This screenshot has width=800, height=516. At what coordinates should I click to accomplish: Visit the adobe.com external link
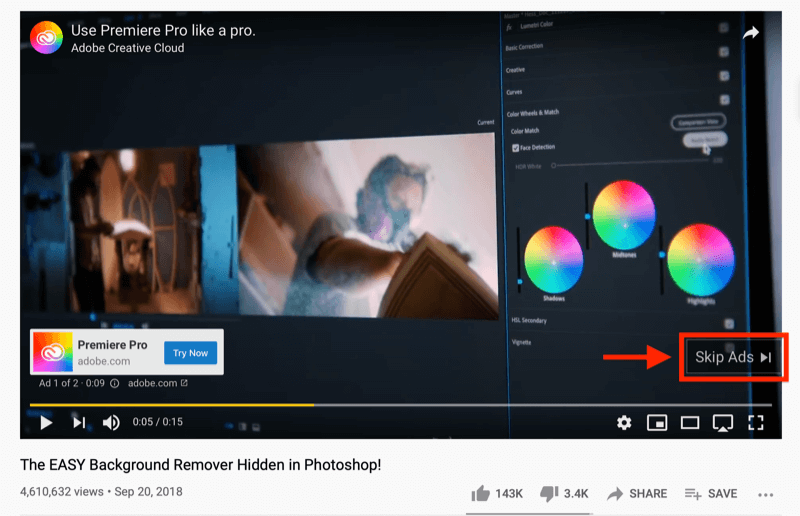pos(158,383)
